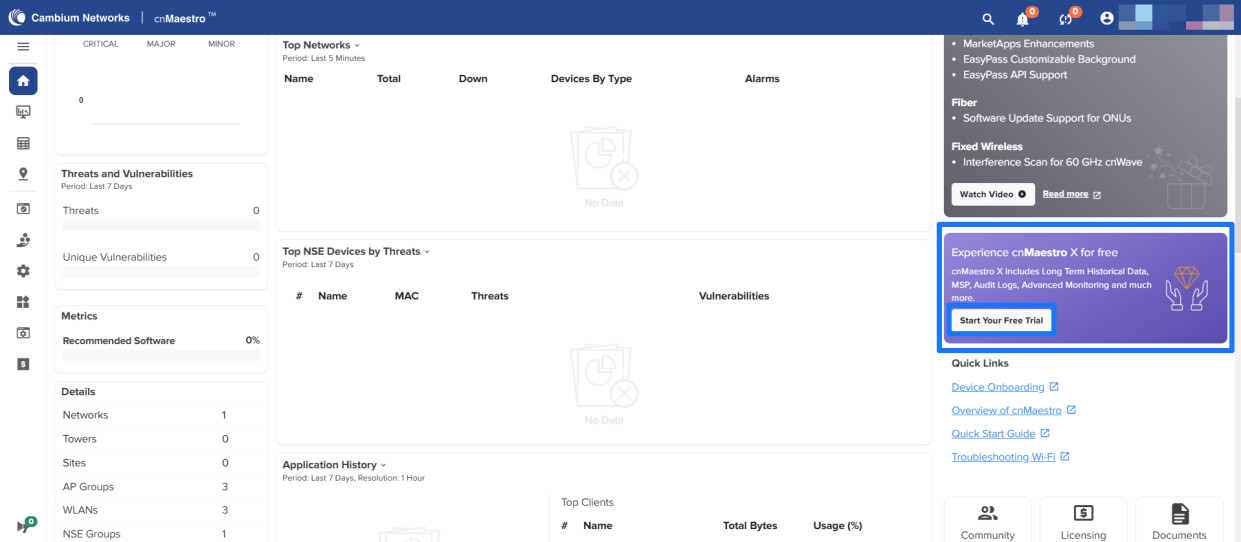Image resolution: width=1241 pixels, height=542 pixels.
Task: Click Start Your Free Trial button
Action: 1001,321
